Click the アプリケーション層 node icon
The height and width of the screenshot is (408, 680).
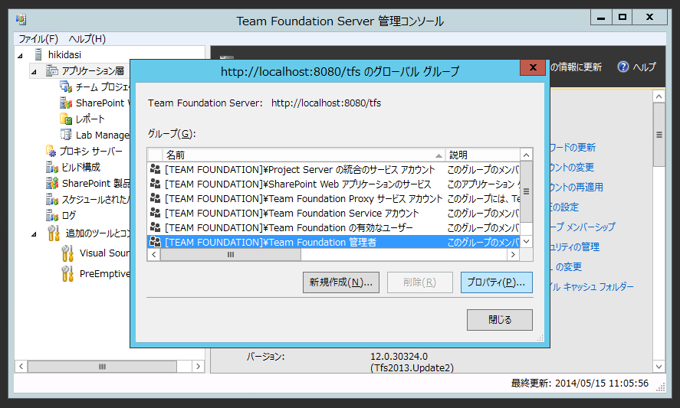coord(52,71)
